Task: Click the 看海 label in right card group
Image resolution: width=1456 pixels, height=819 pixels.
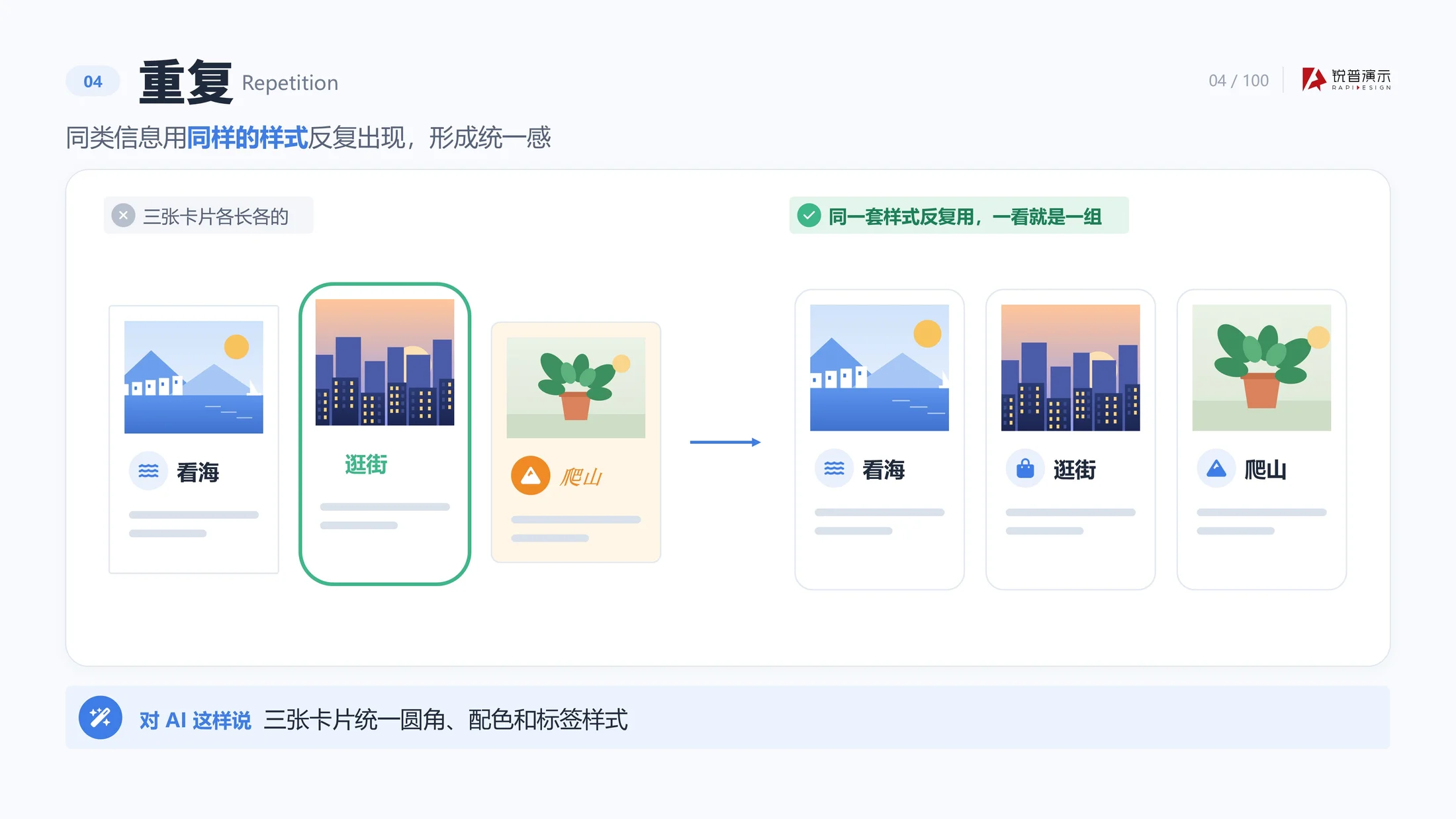Action: pyautogui.click(x=884, y=470)
